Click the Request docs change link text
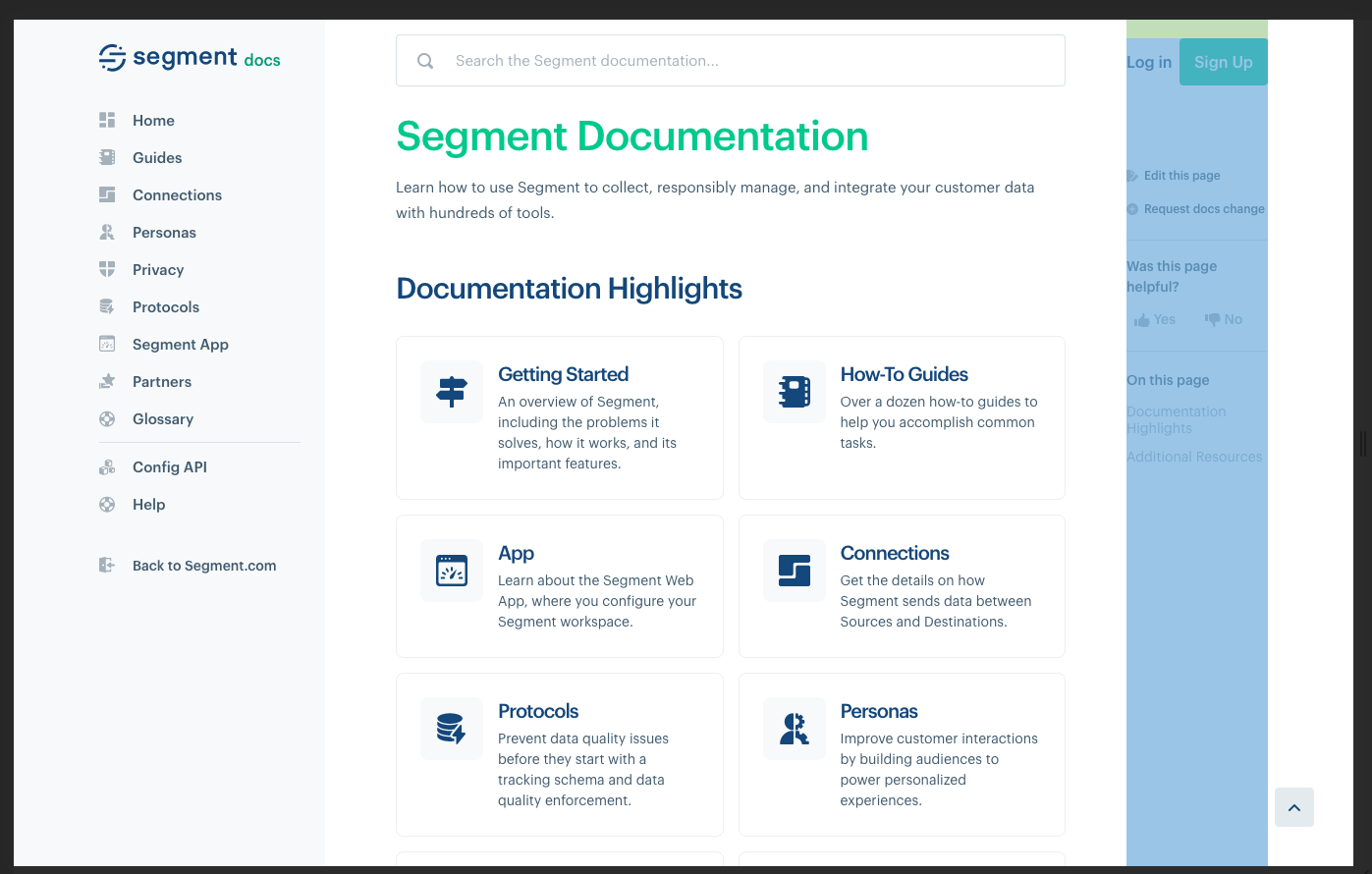Screen dimensions: 1372x874 1204,209
